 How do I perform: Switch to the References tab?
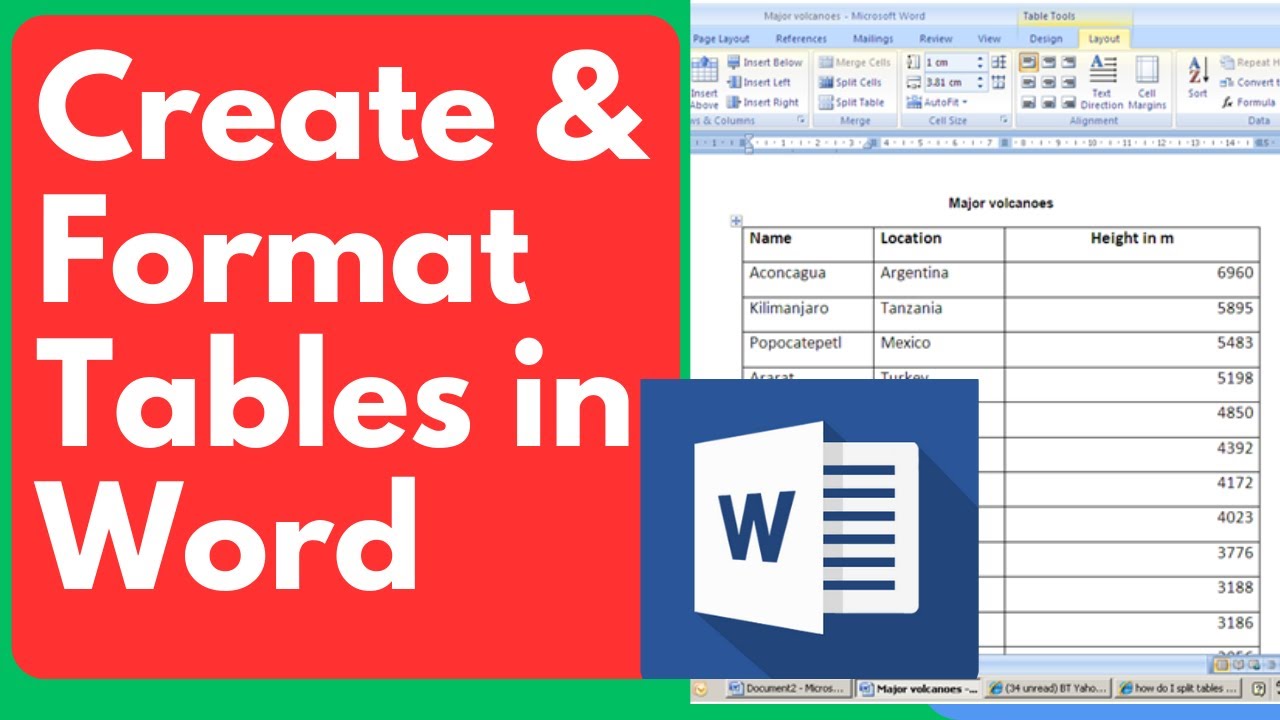pos(801,39)
